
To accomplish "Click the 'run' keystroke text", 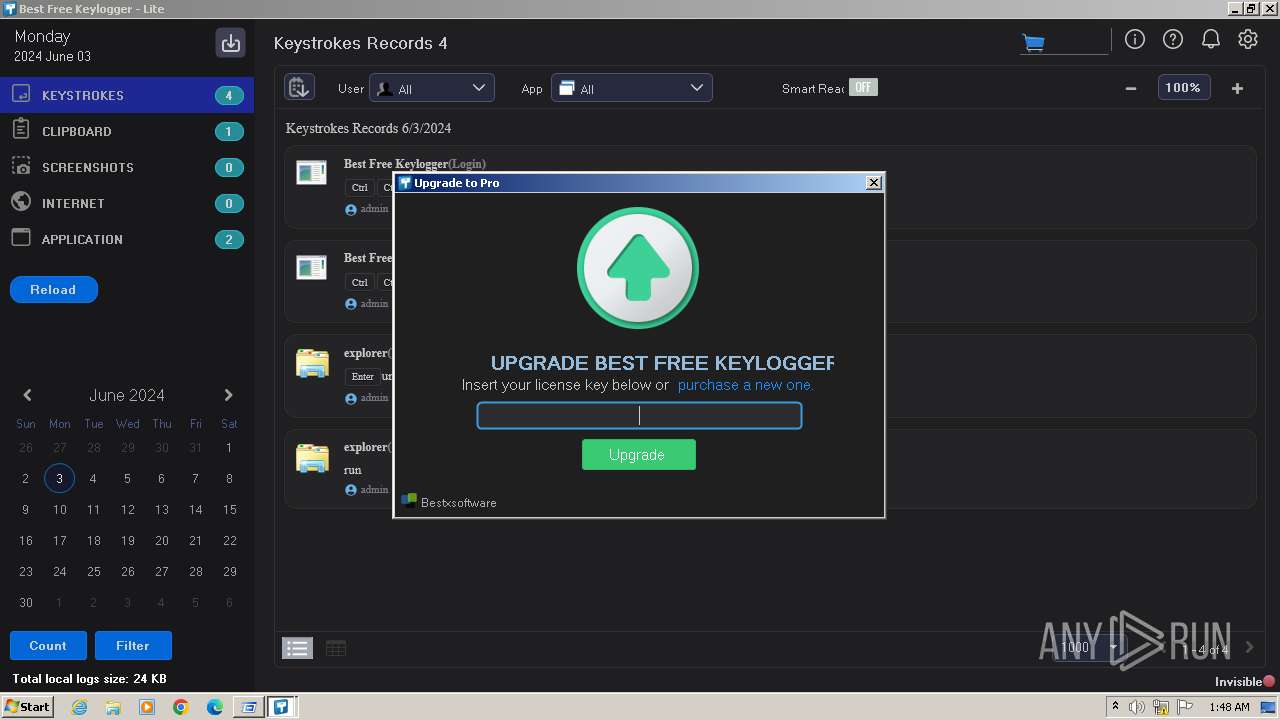I will coord(353,470).
